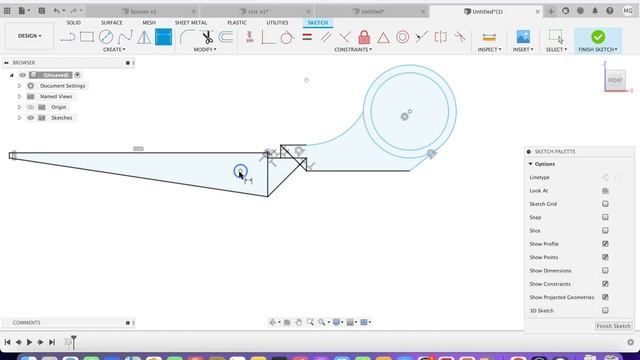Click the Save icon
640x360 pixels.
click(42, 11)
